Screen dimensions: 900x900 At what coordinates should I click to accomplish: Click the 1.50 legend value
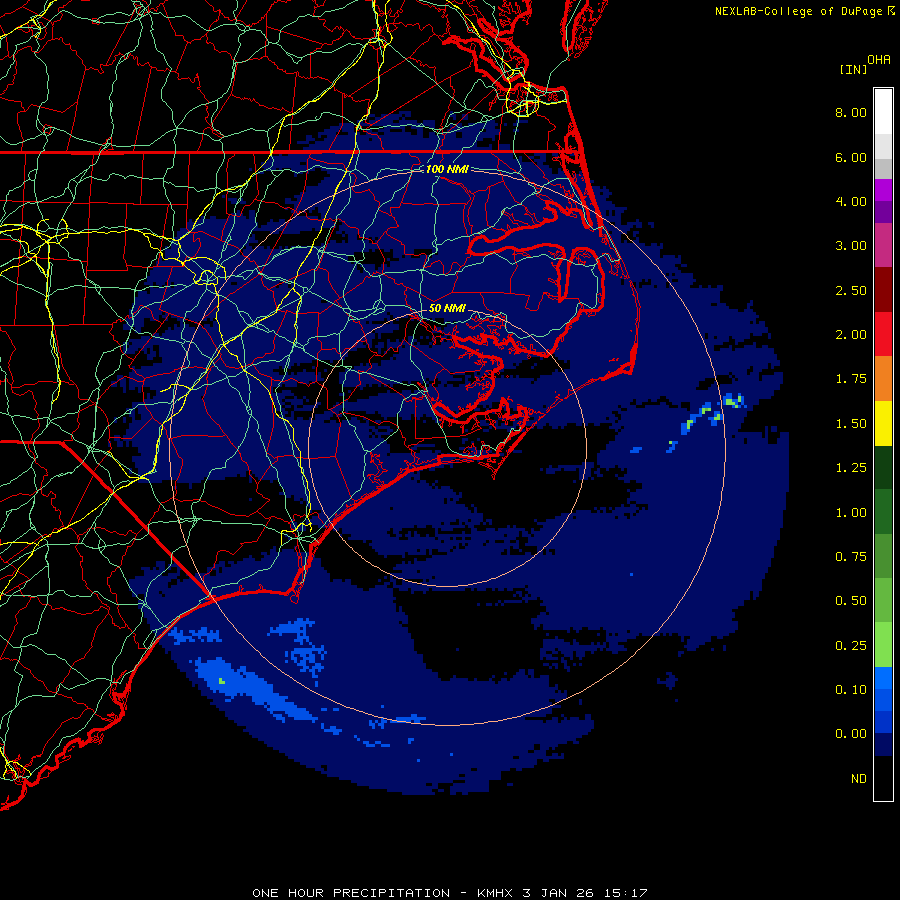851,424
